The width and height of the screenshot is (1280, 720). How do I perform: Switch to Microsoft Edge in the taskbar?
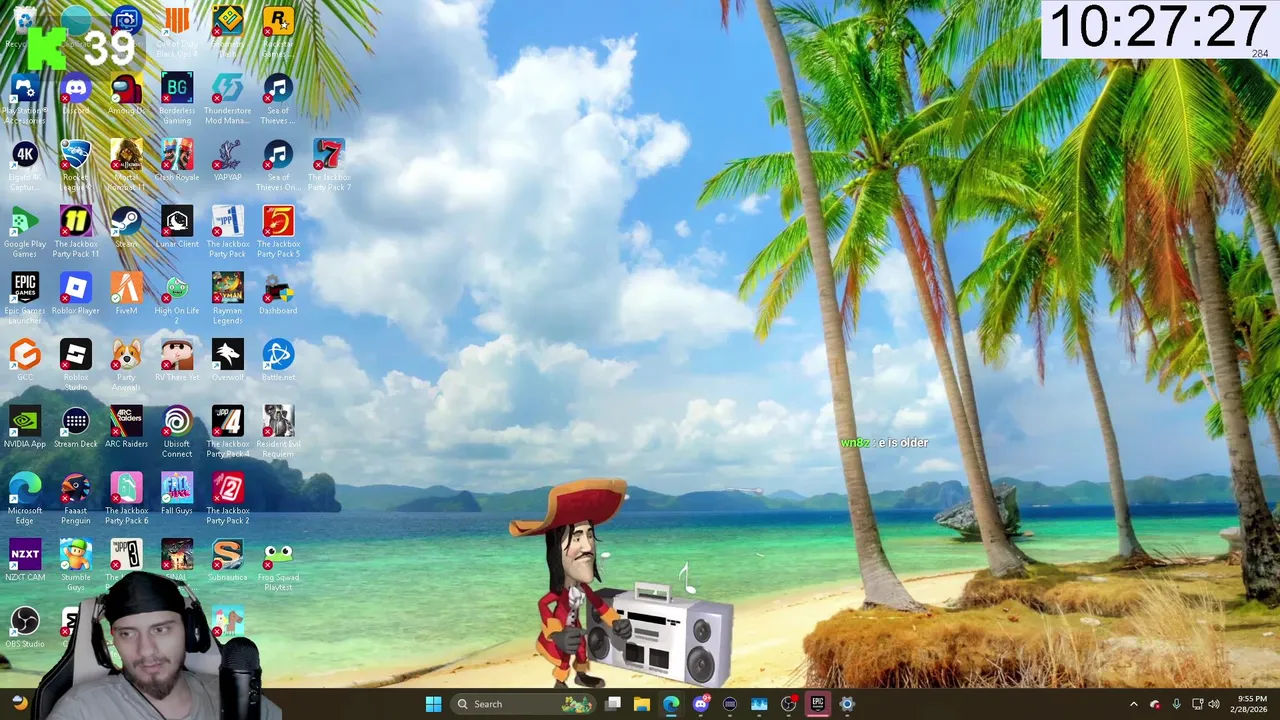671,704
